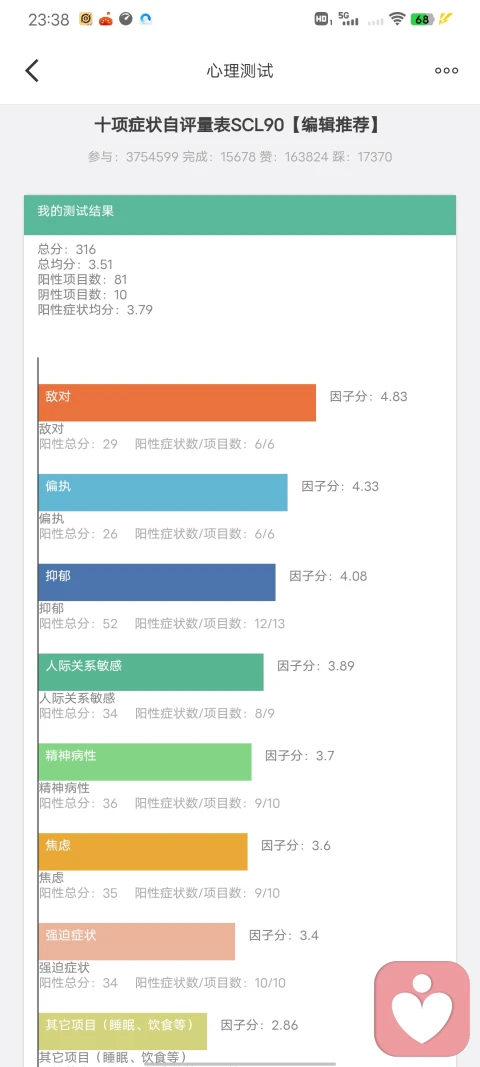This screenshot has height=1067, width=480.
Task: Open the three-dots more menu
Action: (x=447, y=70)
